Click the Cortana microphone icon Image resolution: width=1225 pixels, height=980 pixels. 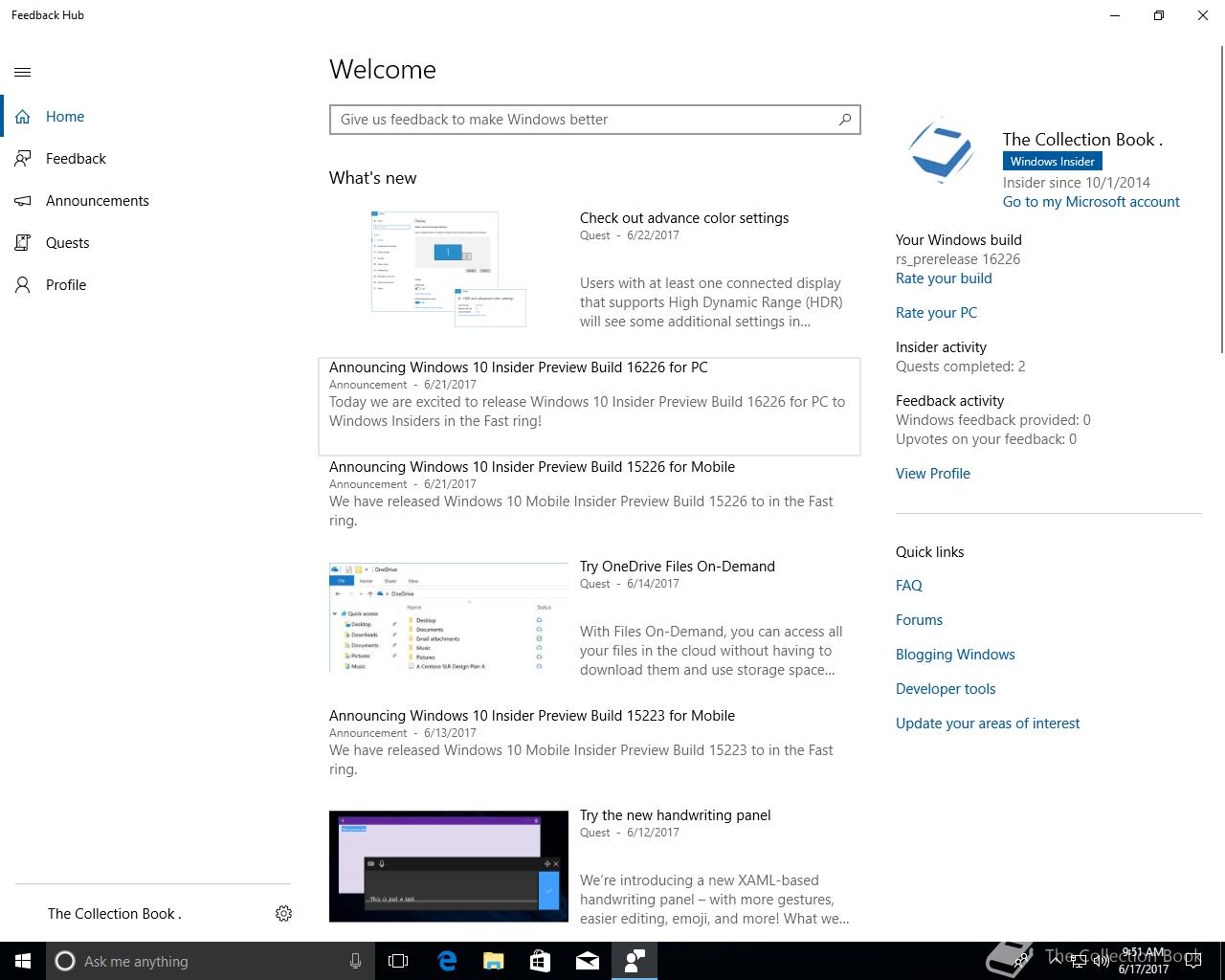[355, 961]
